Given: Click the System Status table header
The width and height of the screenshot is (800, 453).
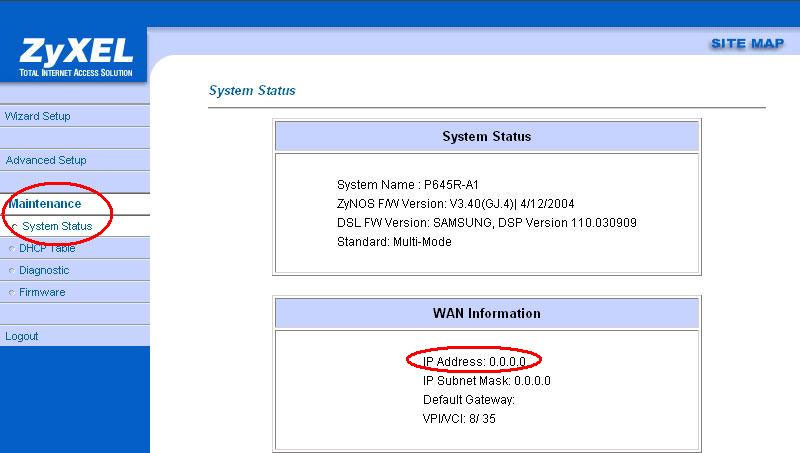Looking at the screenshot, I should (x=486, y=137).
